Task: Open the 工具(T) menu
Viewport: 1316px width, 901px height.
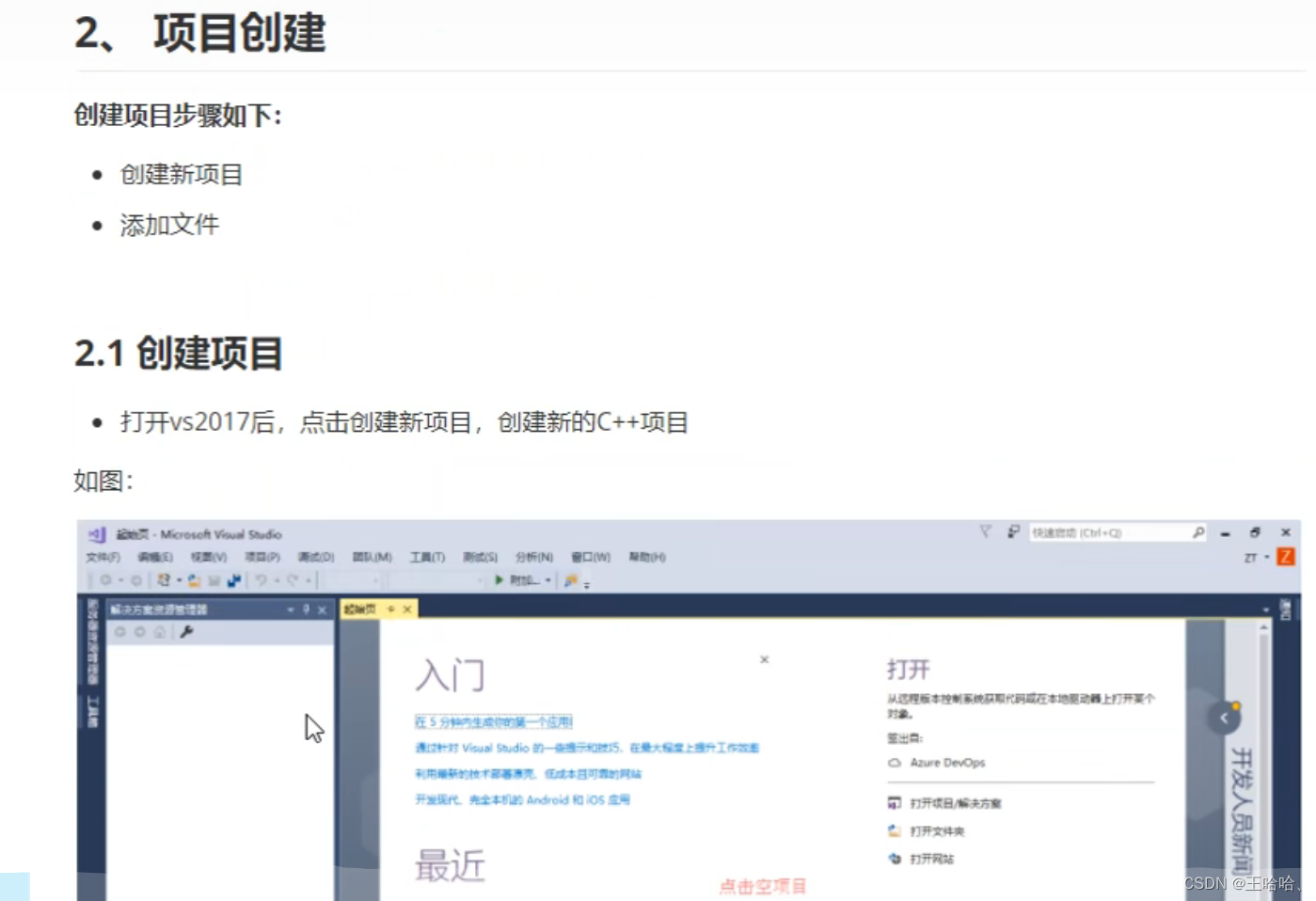Action: [427, 558]
